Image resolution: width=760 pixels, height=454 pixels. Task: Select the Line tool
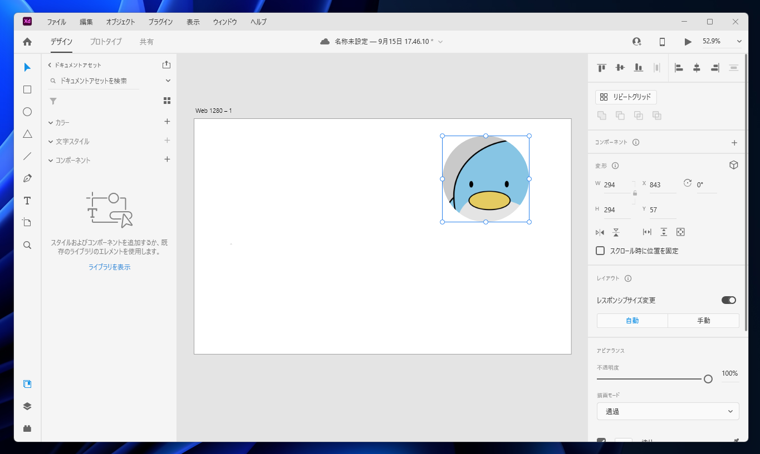point(27,156)
